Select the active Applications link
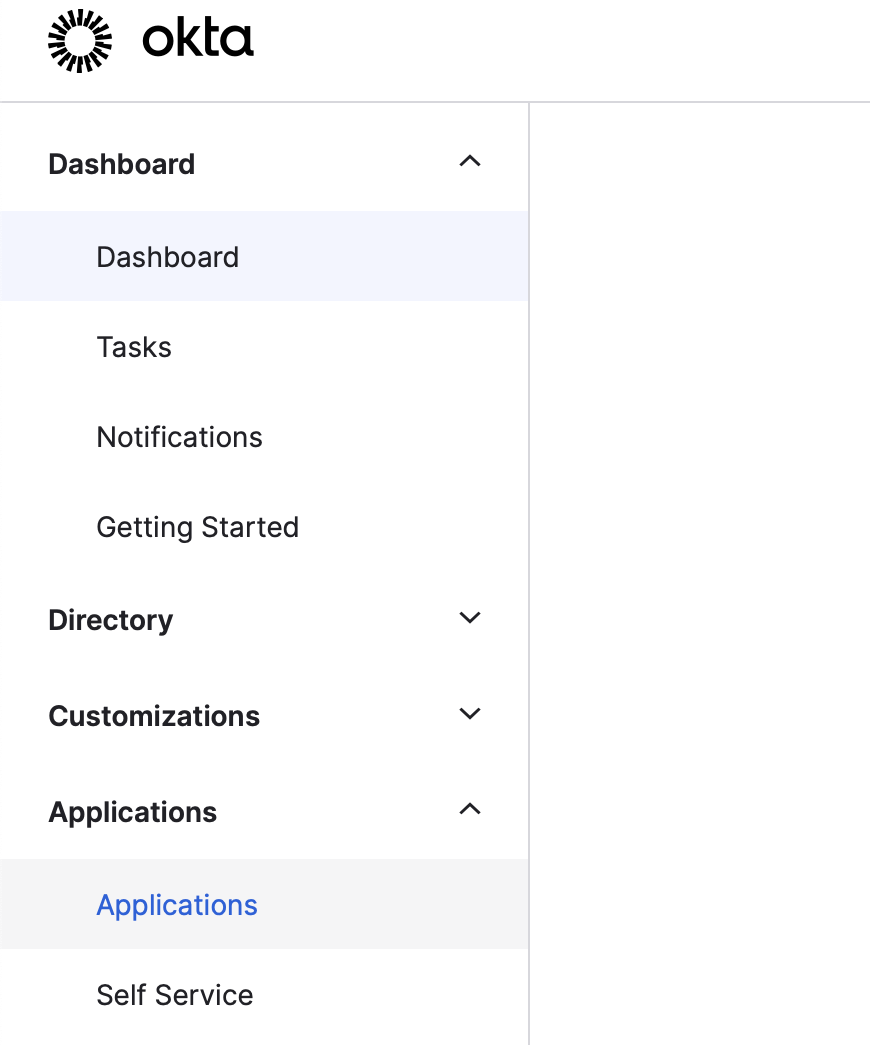870x1045 pixels. coord(177,905)
